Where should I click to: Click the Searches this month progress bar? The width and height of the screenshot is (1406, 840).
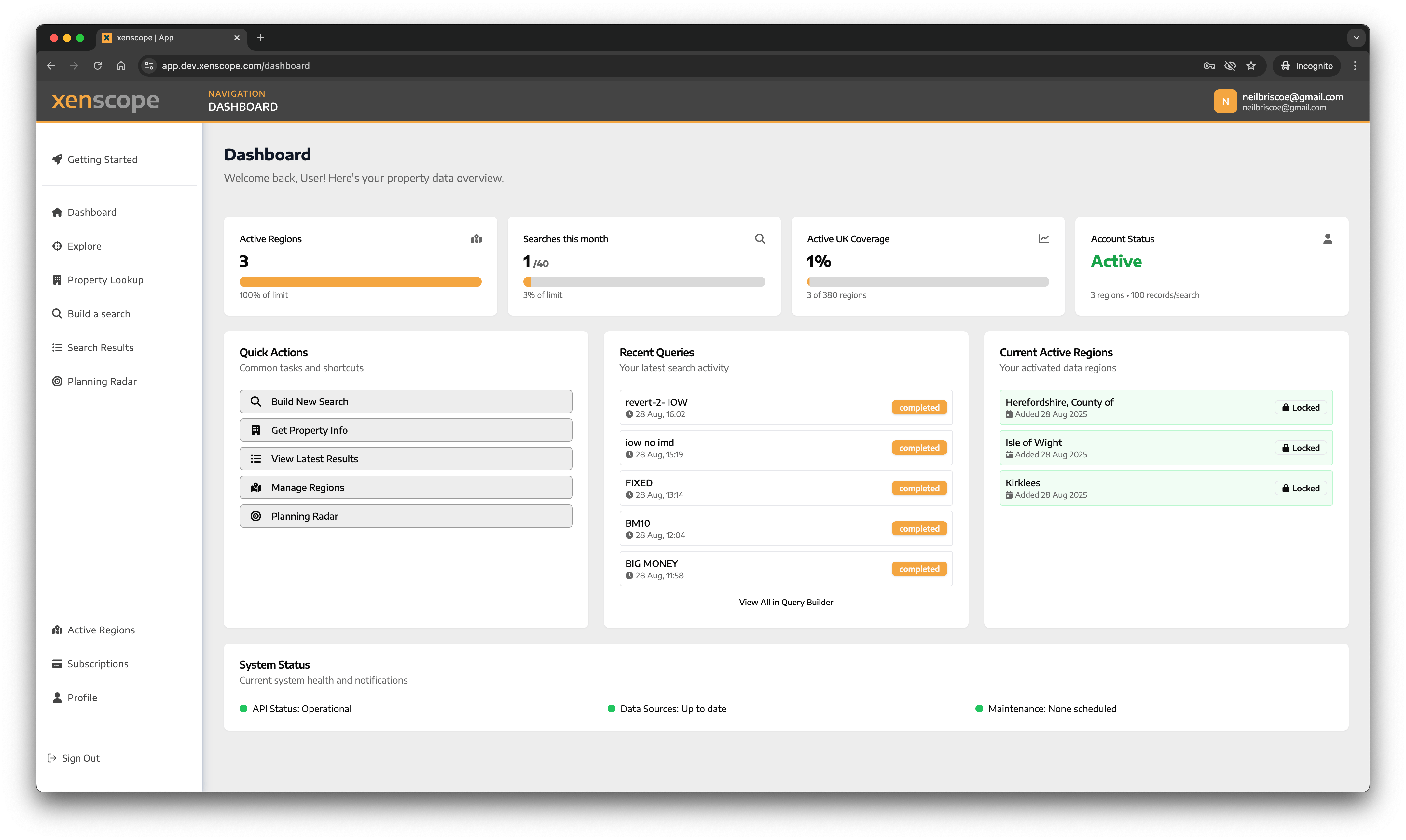[x=644, y=282]
